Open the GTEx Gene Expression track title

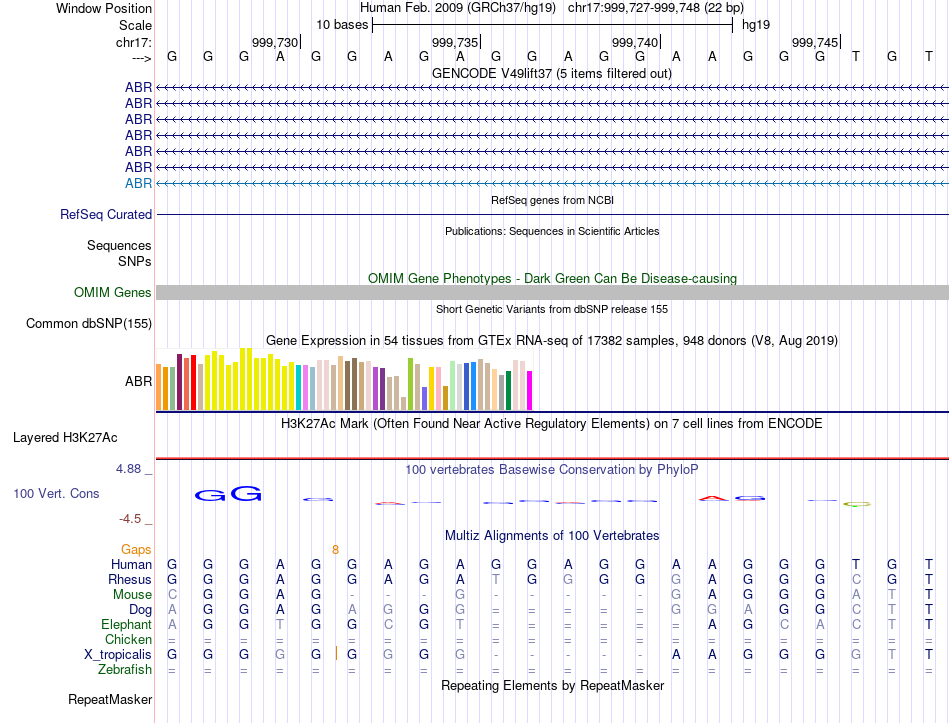[552, 341]
